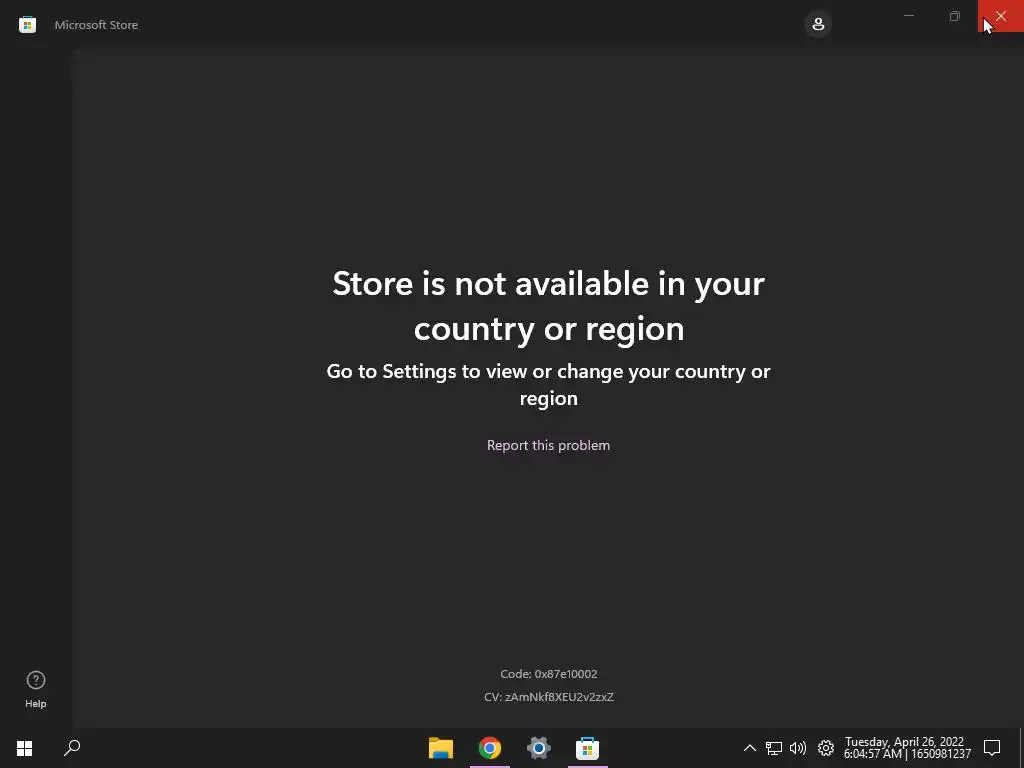Click the Go to Settings message text
This screenshot has height=768, width=1024.
[549, 385]
